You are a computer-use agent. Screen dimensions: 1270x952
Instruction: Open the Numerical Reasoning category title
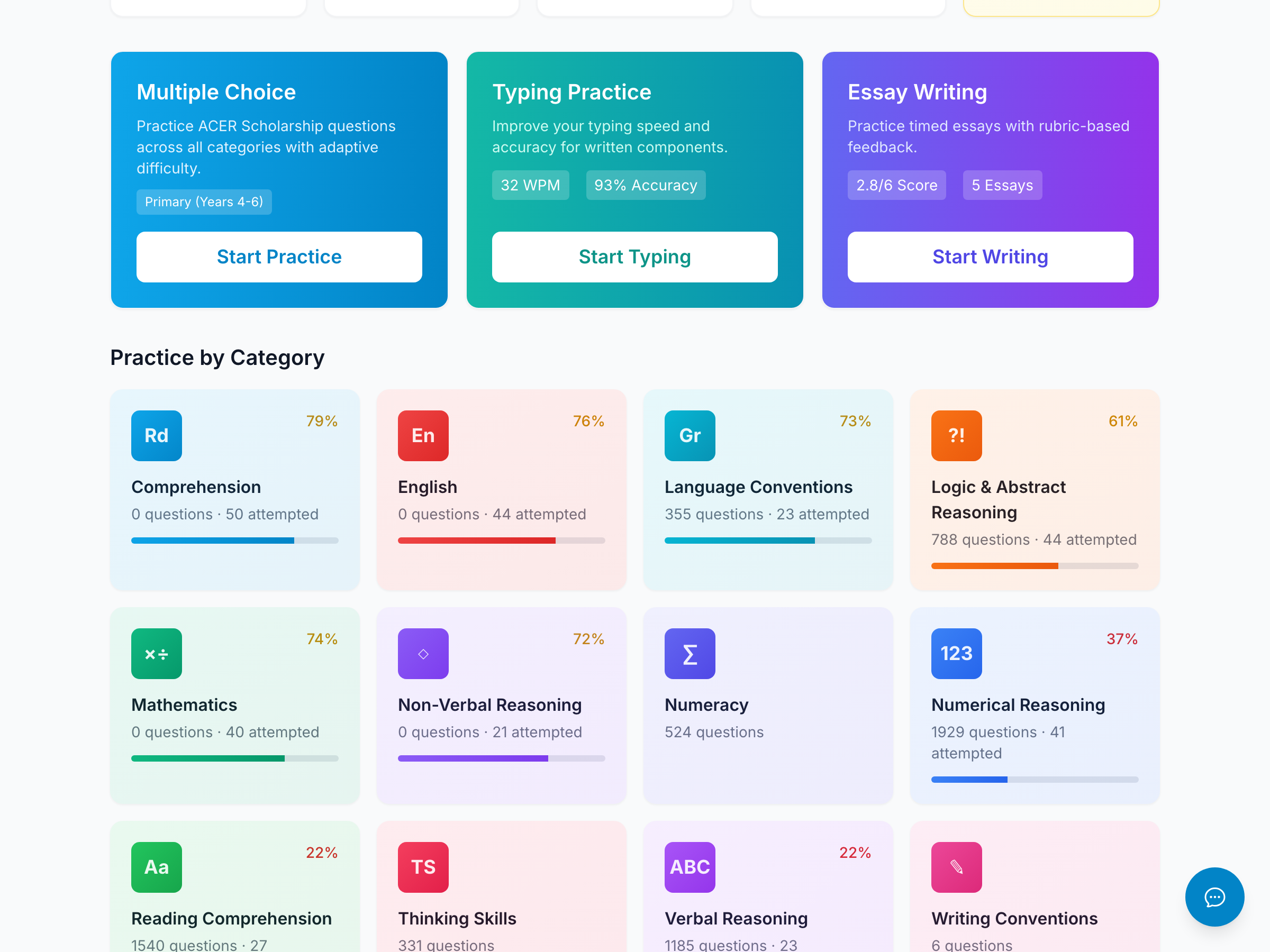[1018, 704]
